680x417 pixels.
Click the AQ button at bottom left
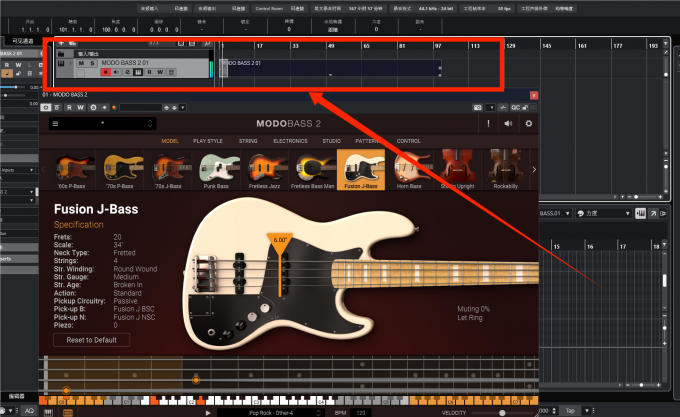29,410
